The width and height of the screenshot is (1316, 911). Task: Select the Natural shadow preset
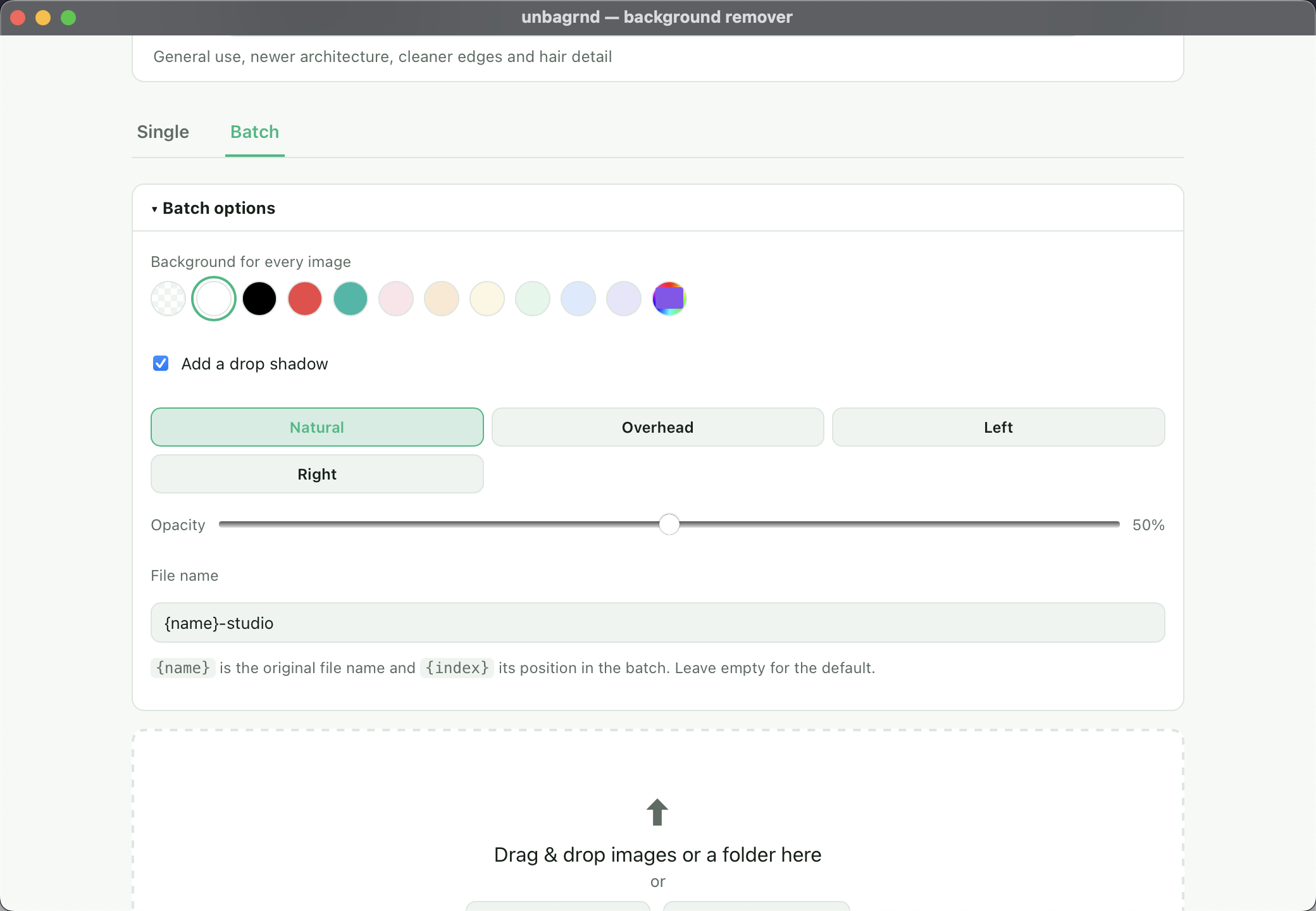coord(317,427)
